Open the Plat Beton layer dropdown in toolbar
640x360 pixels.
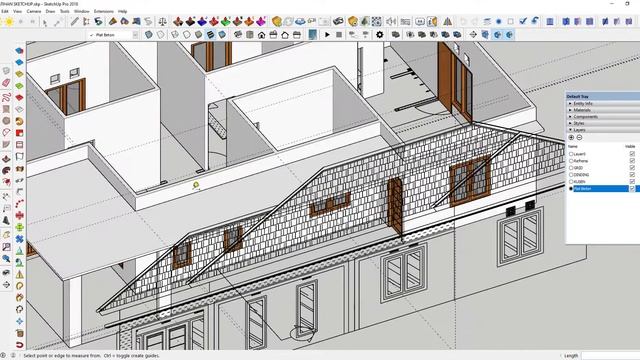(136, 35)
